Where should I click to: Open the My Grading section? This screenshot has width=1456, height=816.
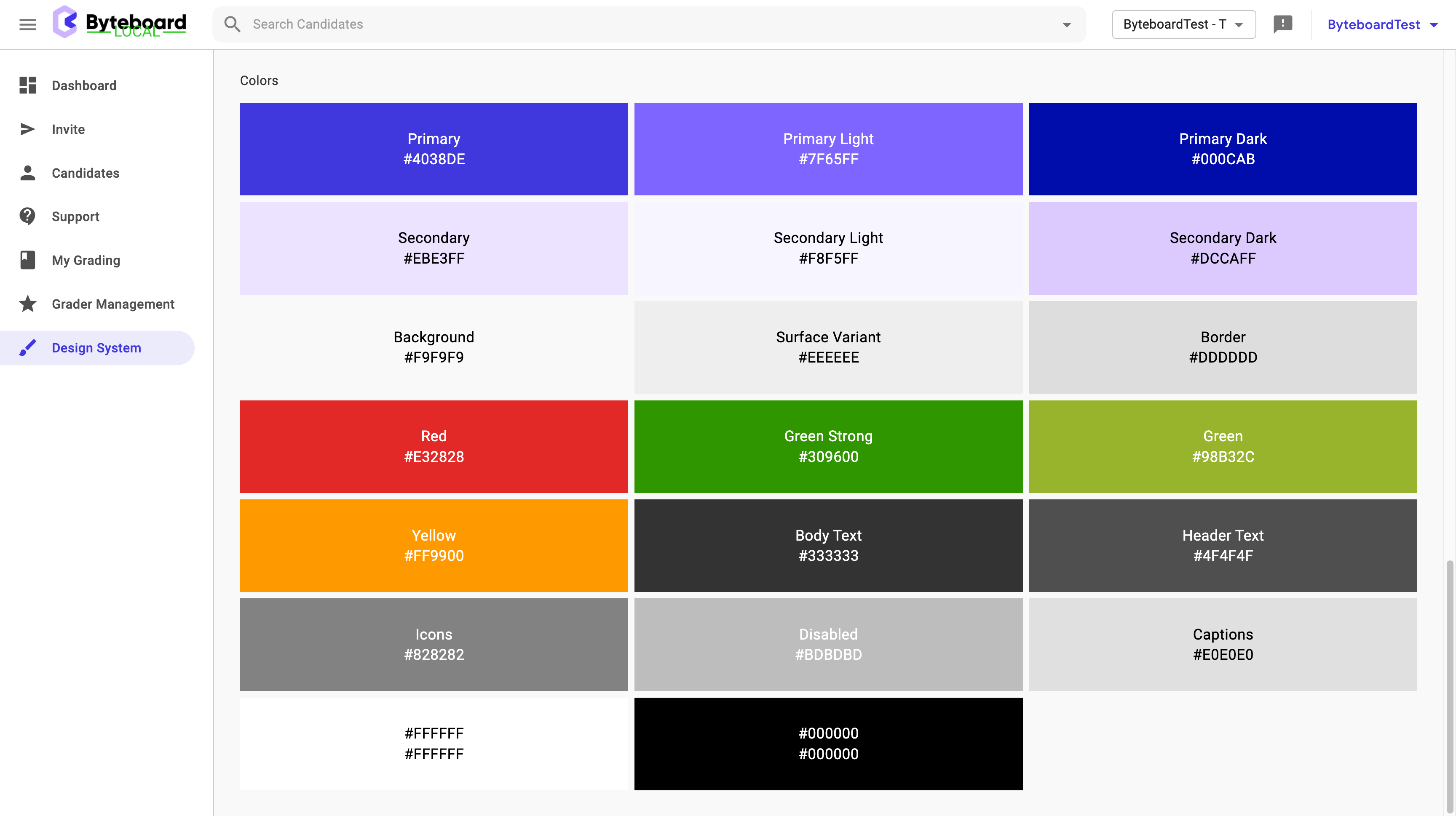tap(86, 260)
